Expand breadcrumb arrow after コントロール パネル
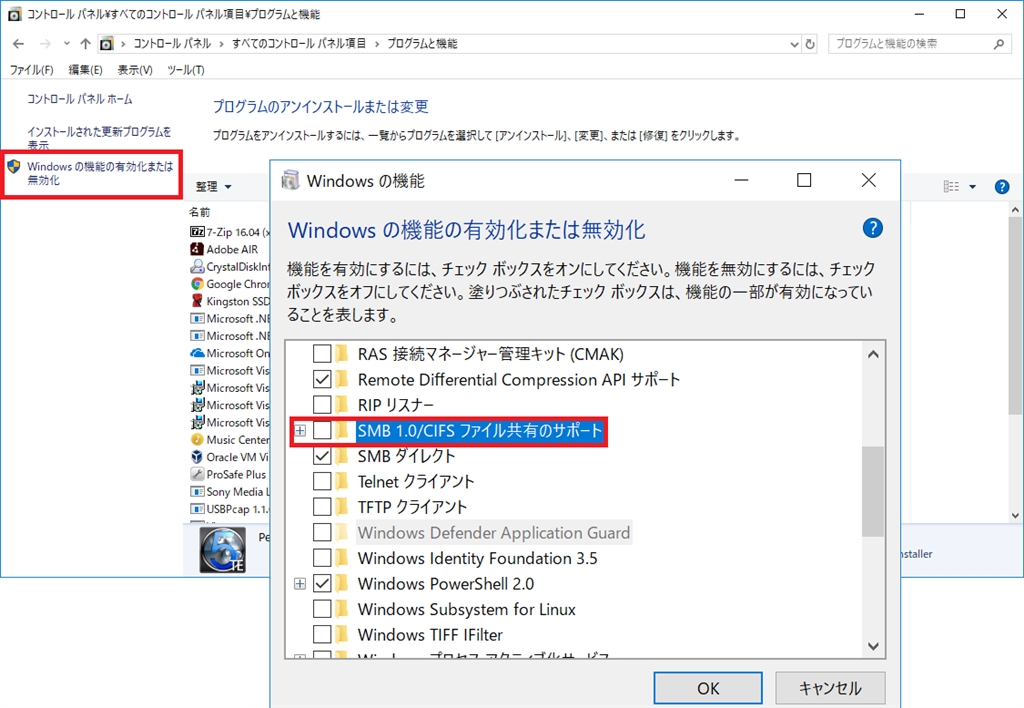Image resolution: width=1024 pixels, height=708 pixels. 221,44
